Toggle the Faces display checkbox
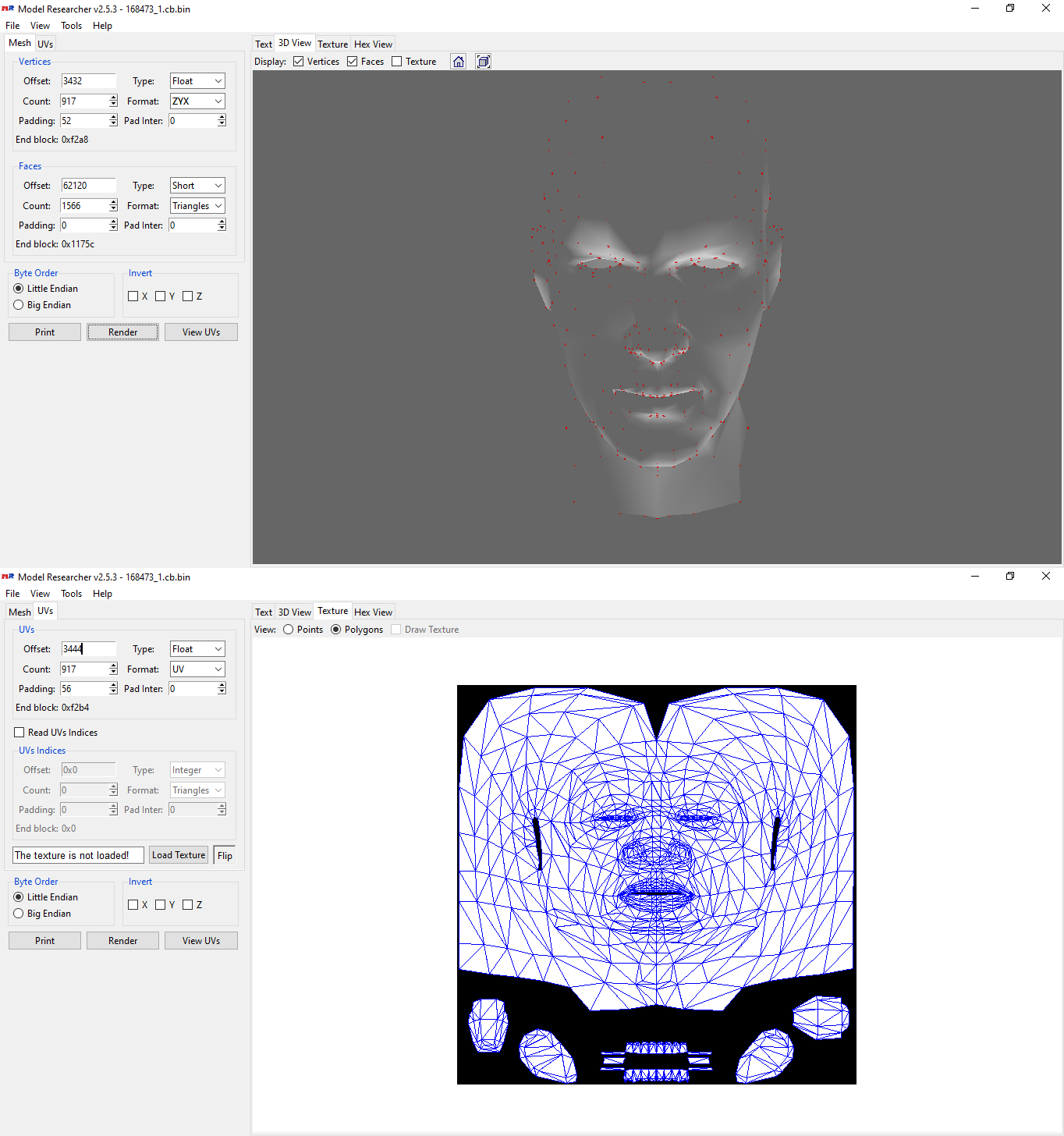 [352, 62]
